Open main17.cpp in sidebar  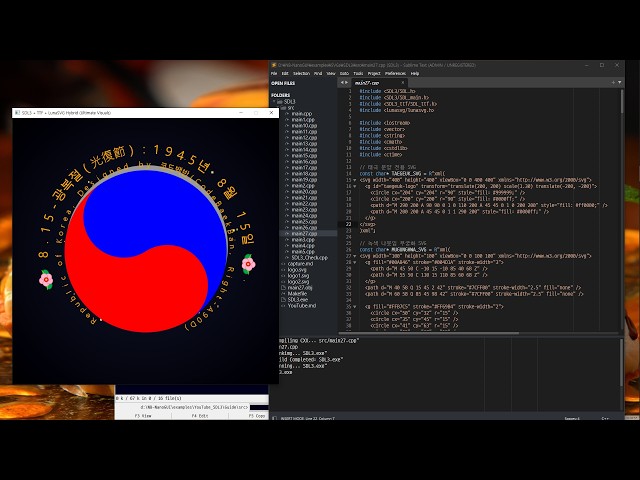304,167
